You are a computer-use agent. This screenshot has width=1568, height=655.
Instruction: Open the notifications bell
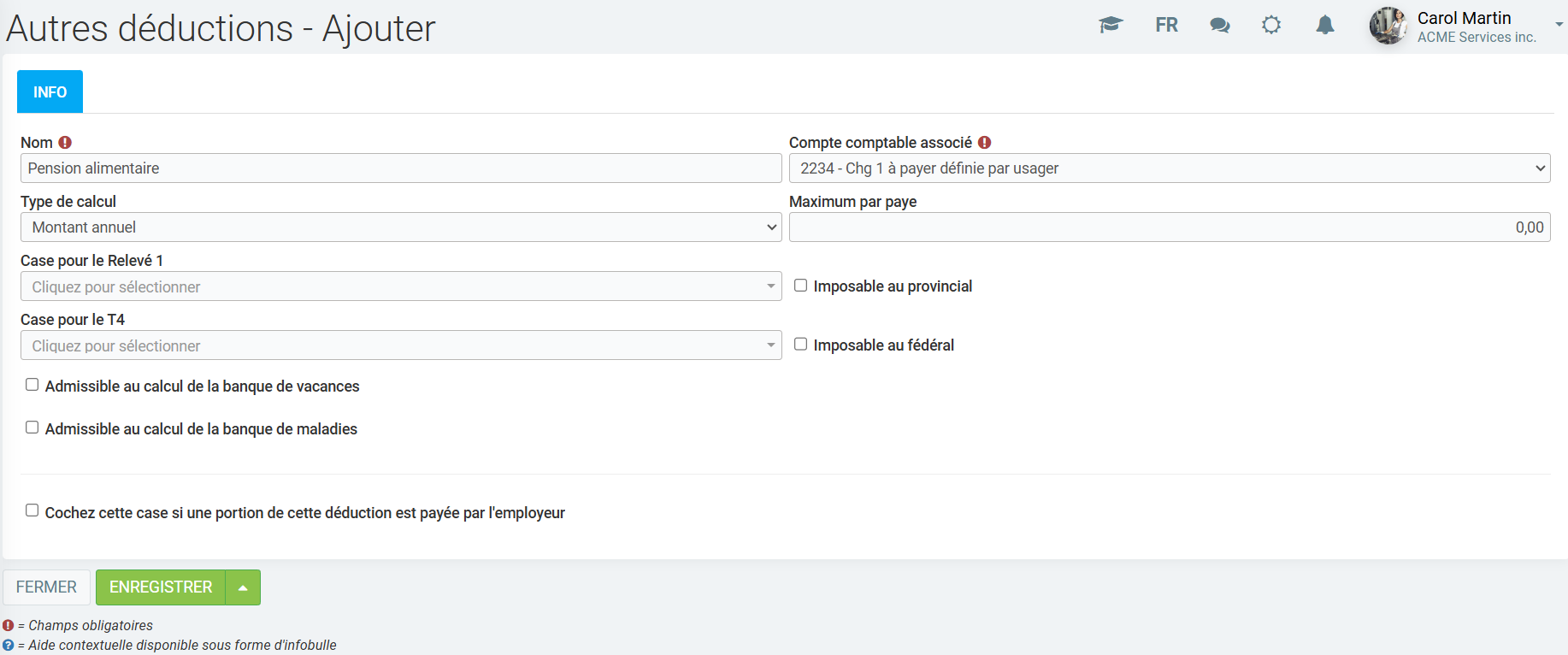point(1324,25)
